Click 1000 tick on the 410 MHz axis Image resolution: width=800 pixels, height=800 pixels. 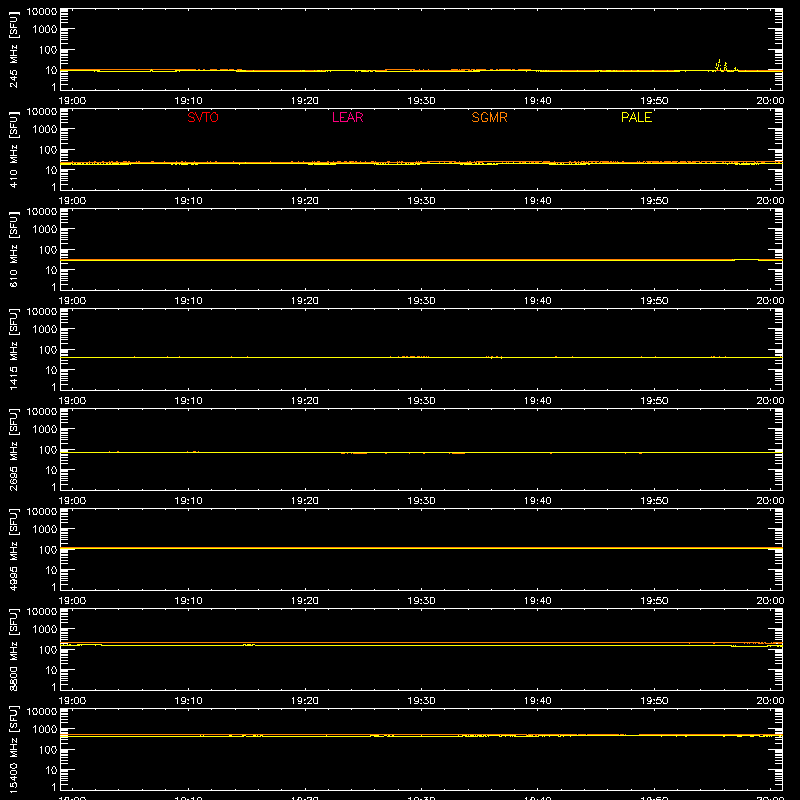[x=45, y=129]
